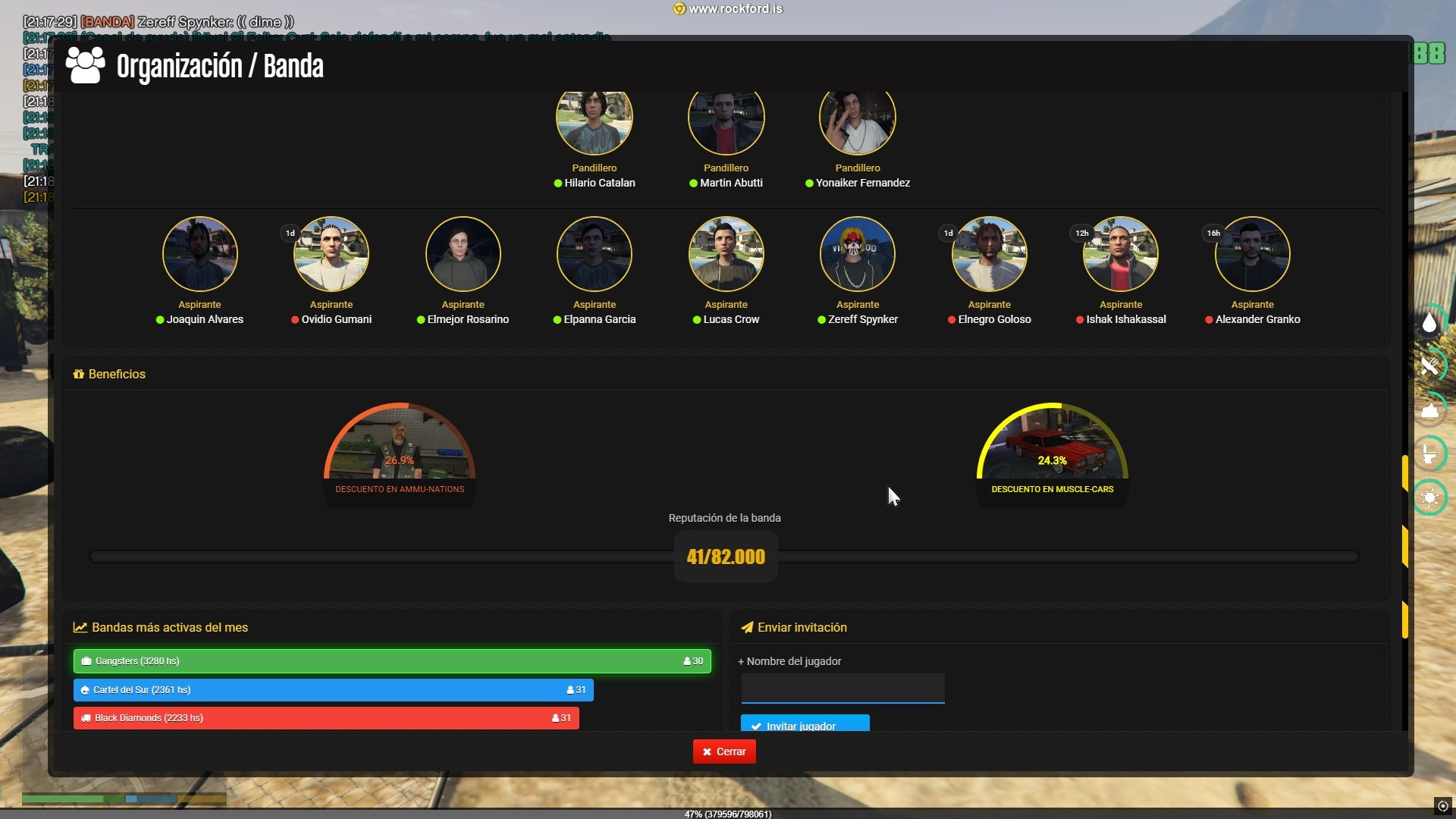
Task: Click the poop need status icon
Action: tap(1429, 411)
